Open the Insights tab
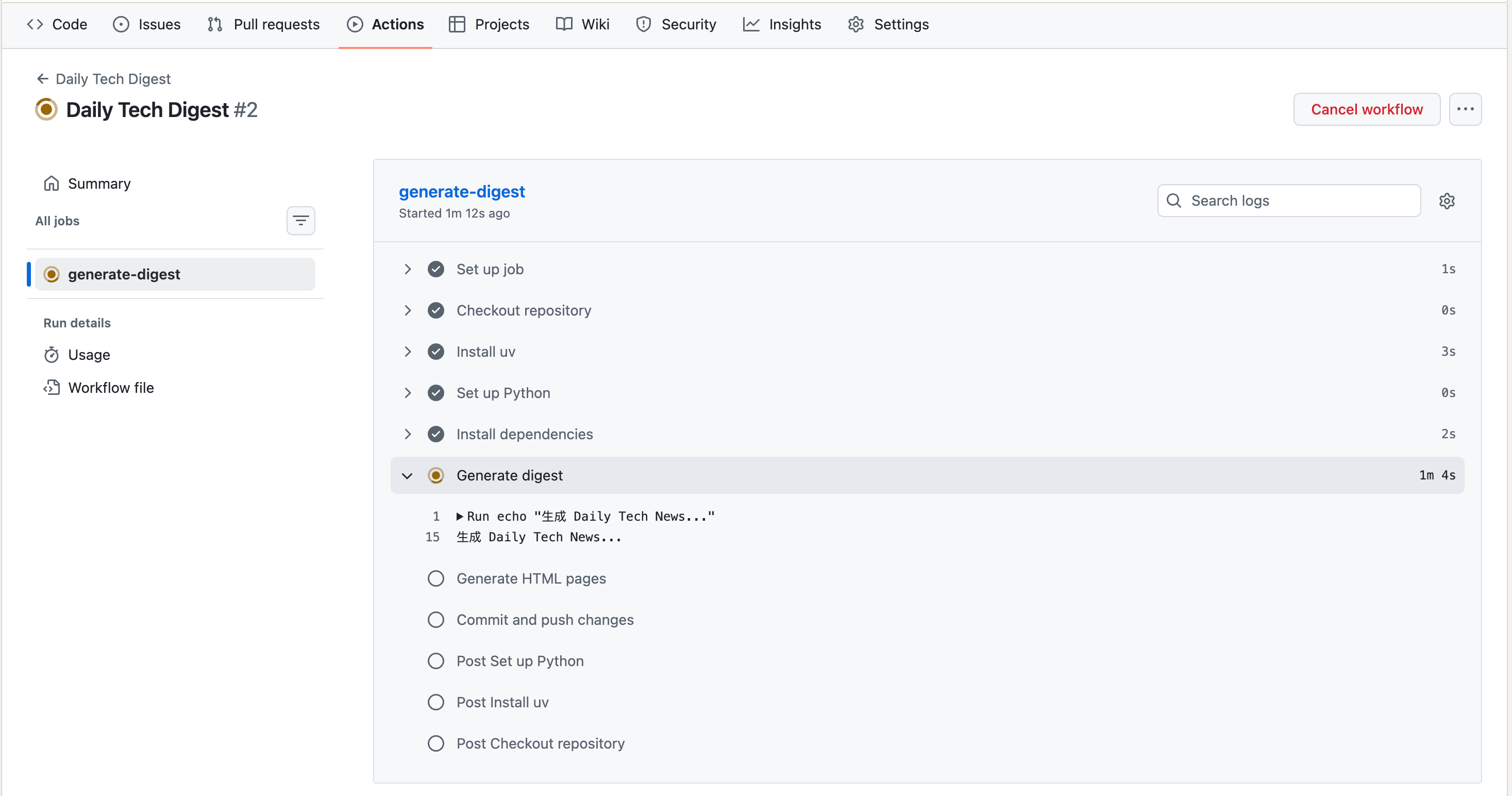 click(782, 24)
